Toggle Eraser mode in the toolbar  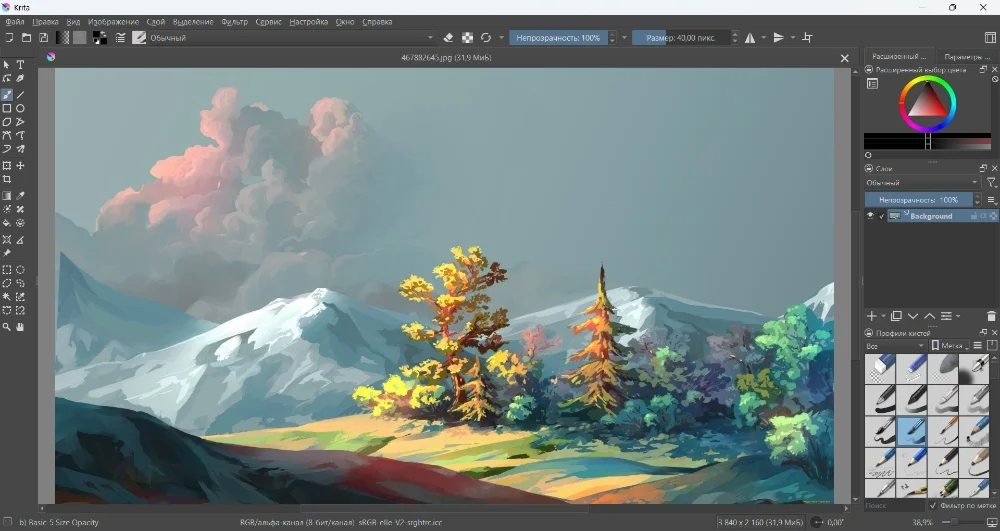click(448, 38)
